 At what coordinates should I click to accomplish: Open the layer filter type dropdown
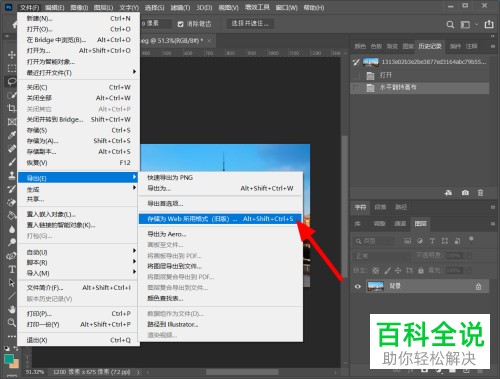pyautogui.click(x=374, y=241)
